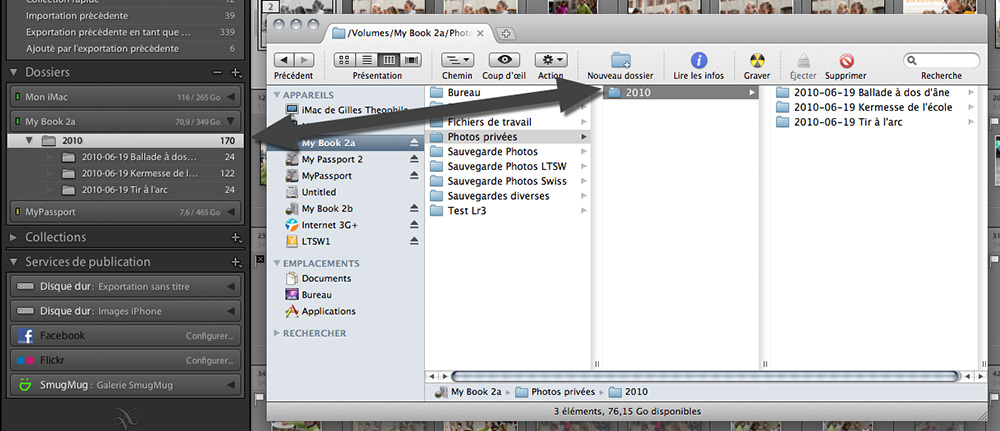This screenshot has width=1000, height=431.
Task: Open the Chemin path menu
Action: coord(457,60)
